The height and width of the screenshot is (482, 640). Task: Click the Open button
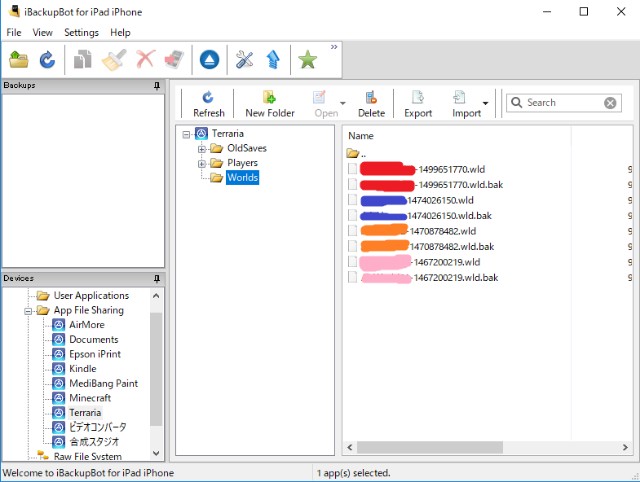click(326, 104)
